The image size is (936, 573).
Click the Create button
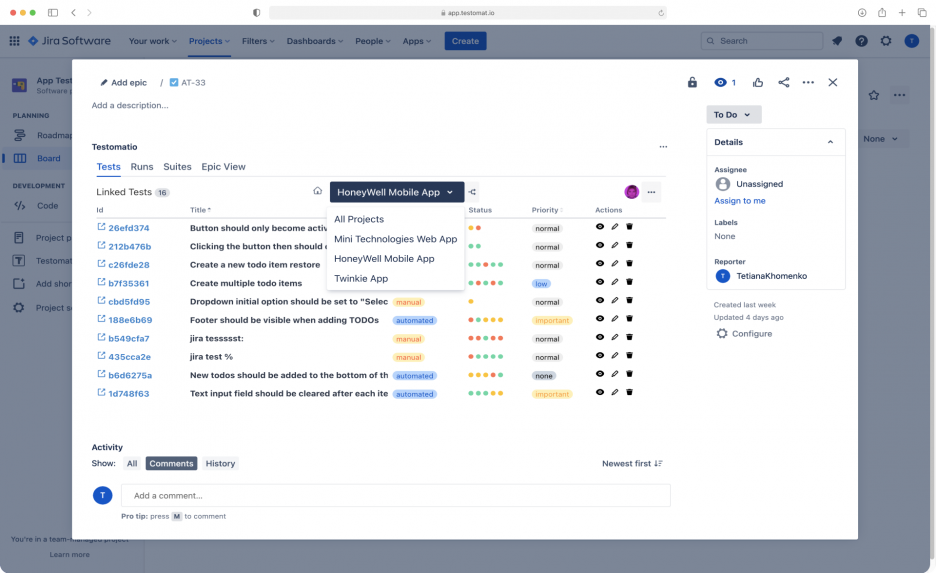tap(465, 41)
